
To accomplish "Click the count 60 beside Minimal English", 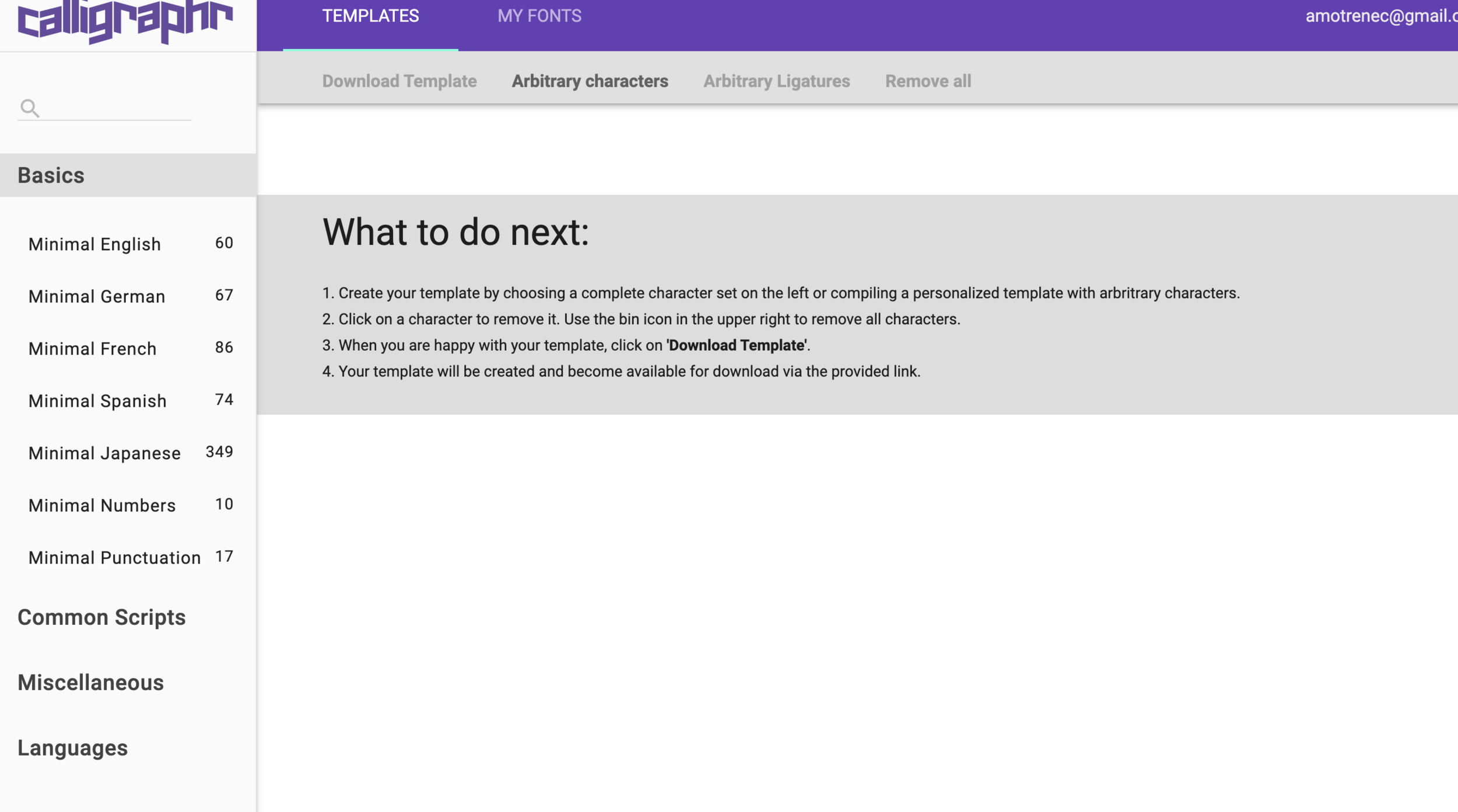I will 224,243.
